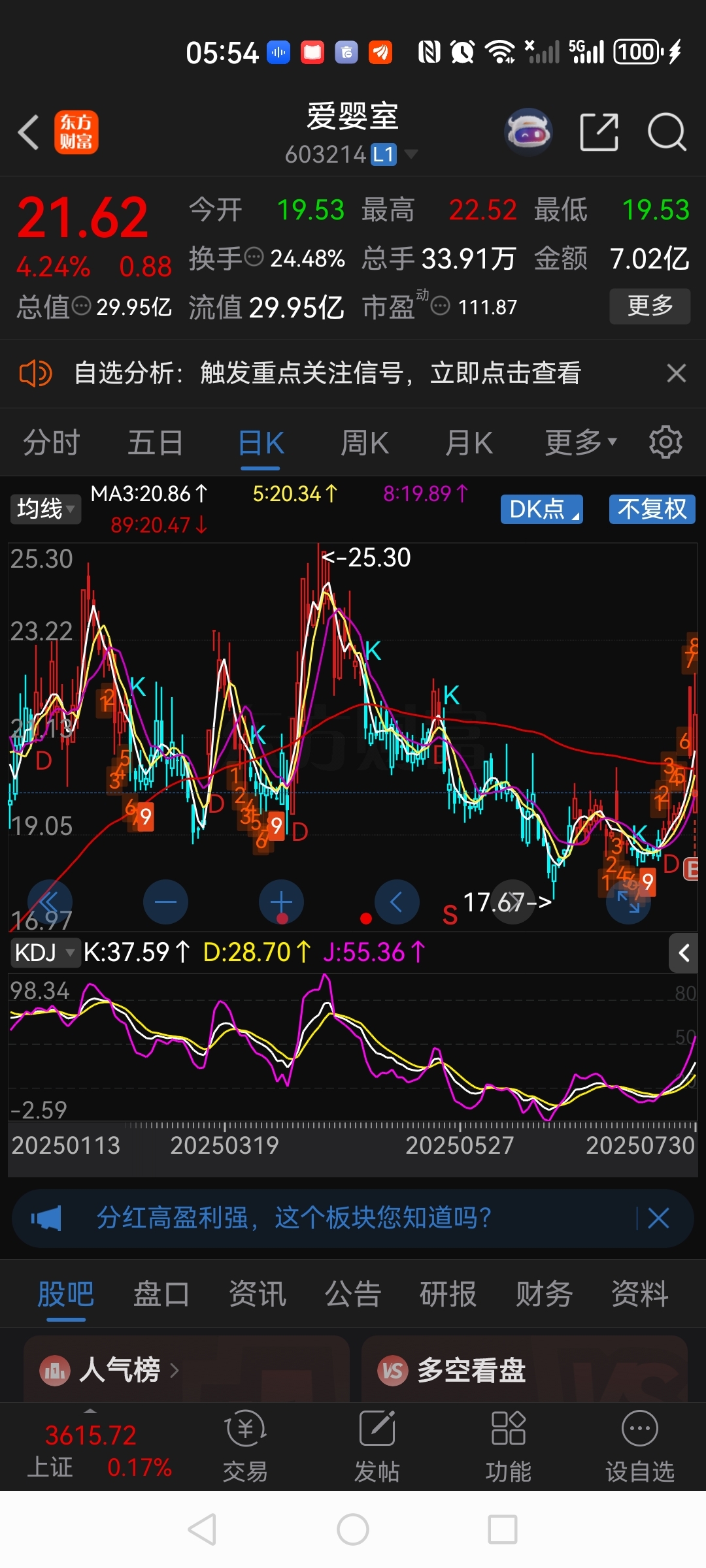
Task: Tap the 25.30 high price label
Action: (x=367, y=557)
